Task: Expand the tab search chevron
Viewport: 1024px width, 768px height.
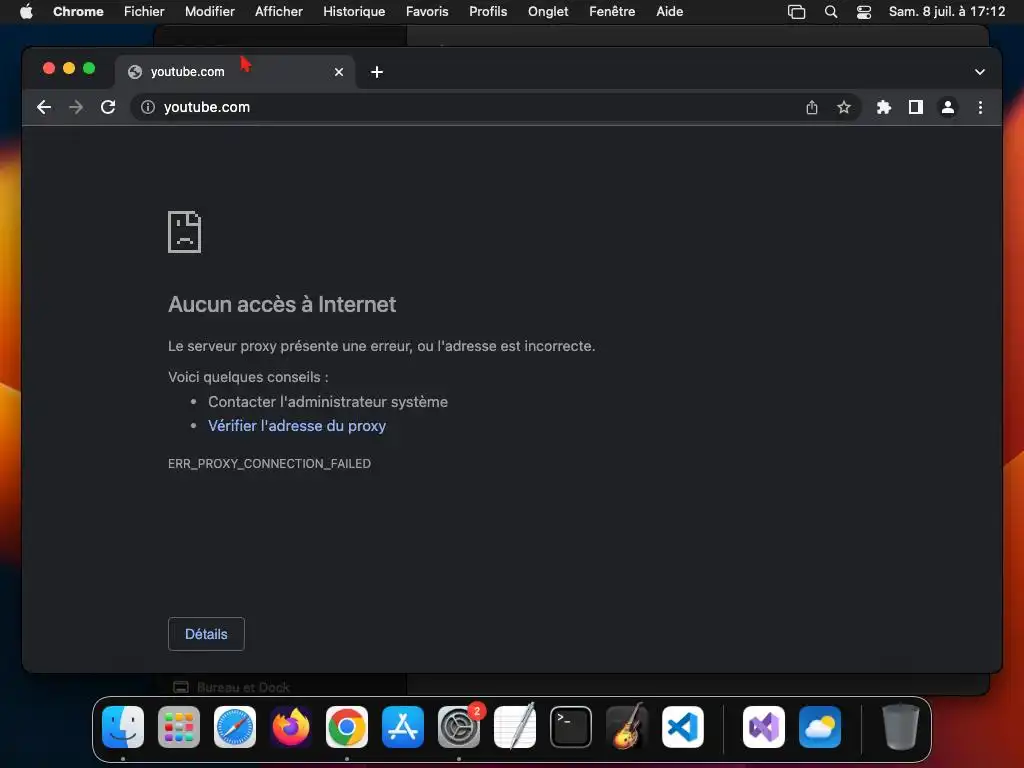Action: (980, 72)
